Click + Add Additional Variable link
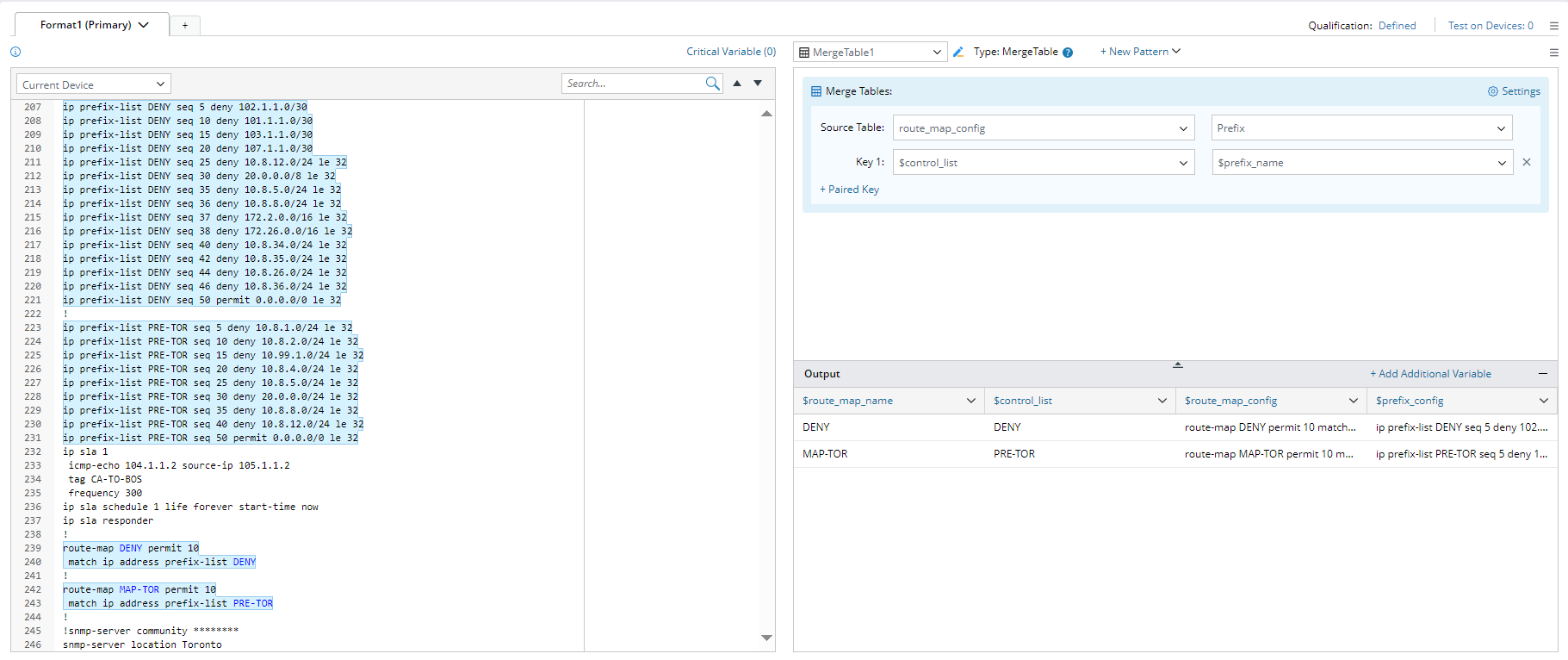Image resolution: width=1568 pixels, height=660 pixels. click(x=1430, y=374)
